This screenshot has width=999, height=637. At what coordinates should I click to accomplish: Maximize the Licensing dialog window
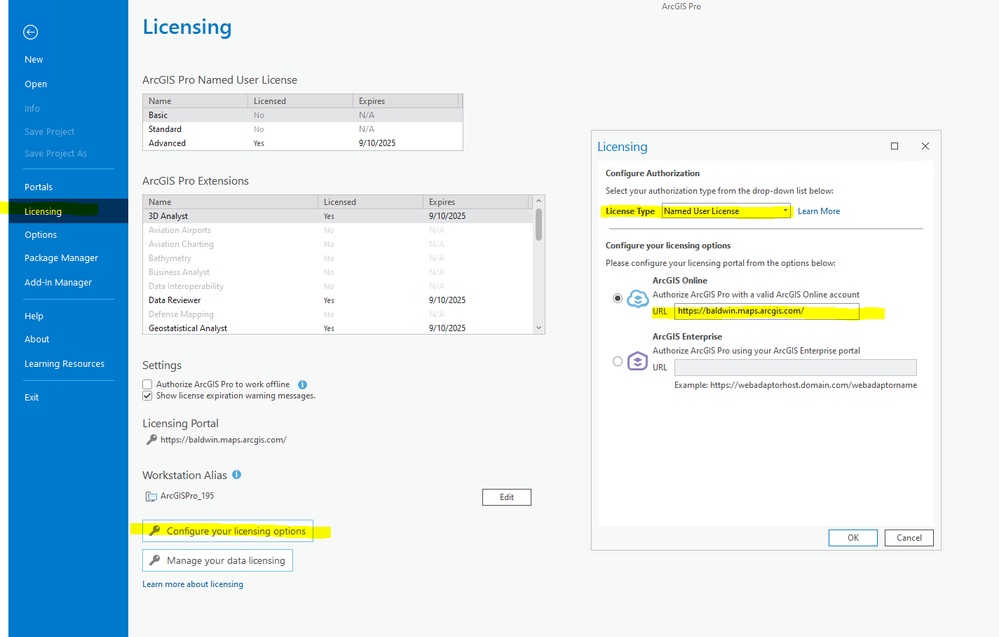click(895, 146)
